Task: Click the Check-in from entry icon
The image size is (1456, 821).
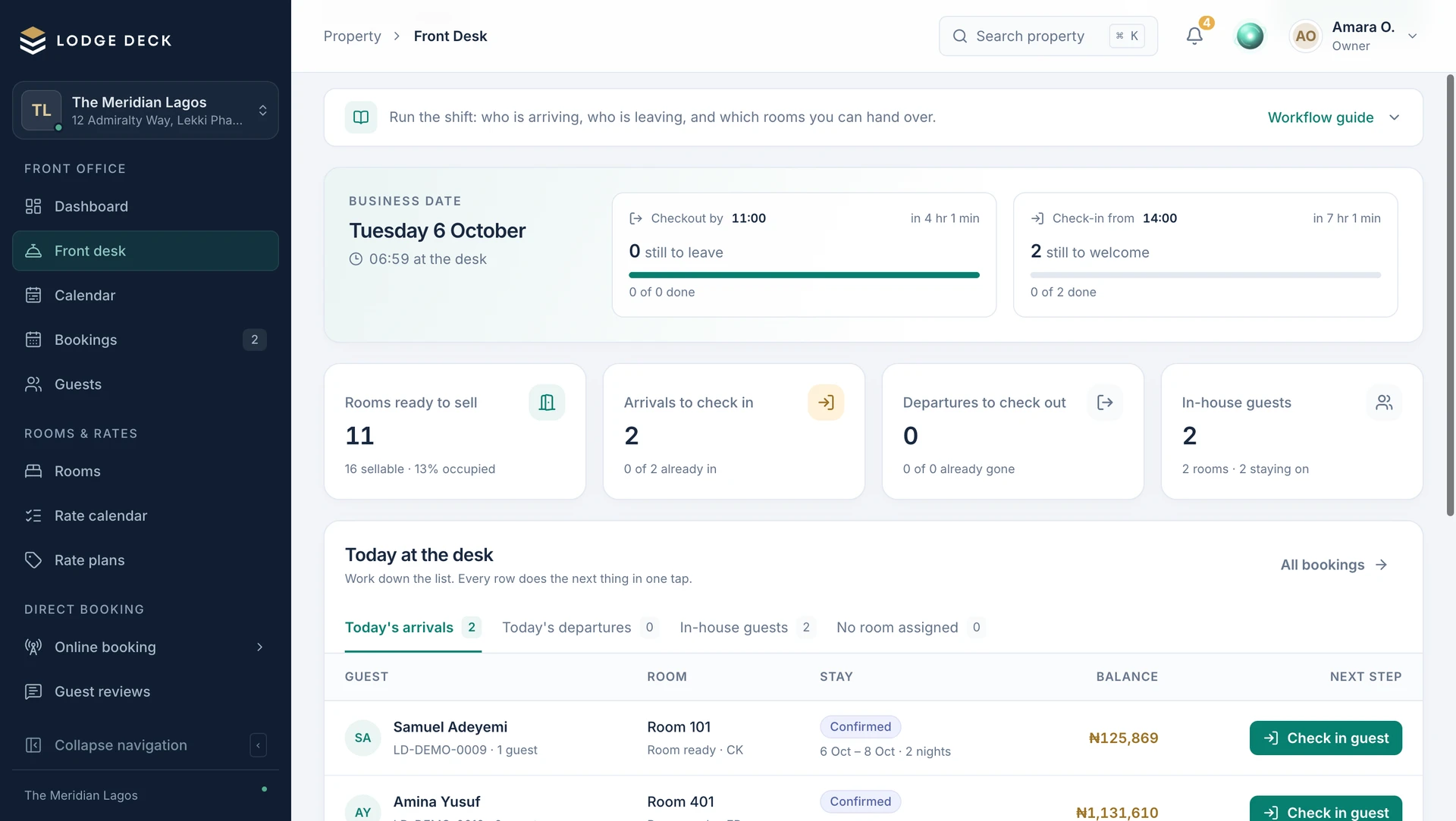Action: pos(1037,218)
